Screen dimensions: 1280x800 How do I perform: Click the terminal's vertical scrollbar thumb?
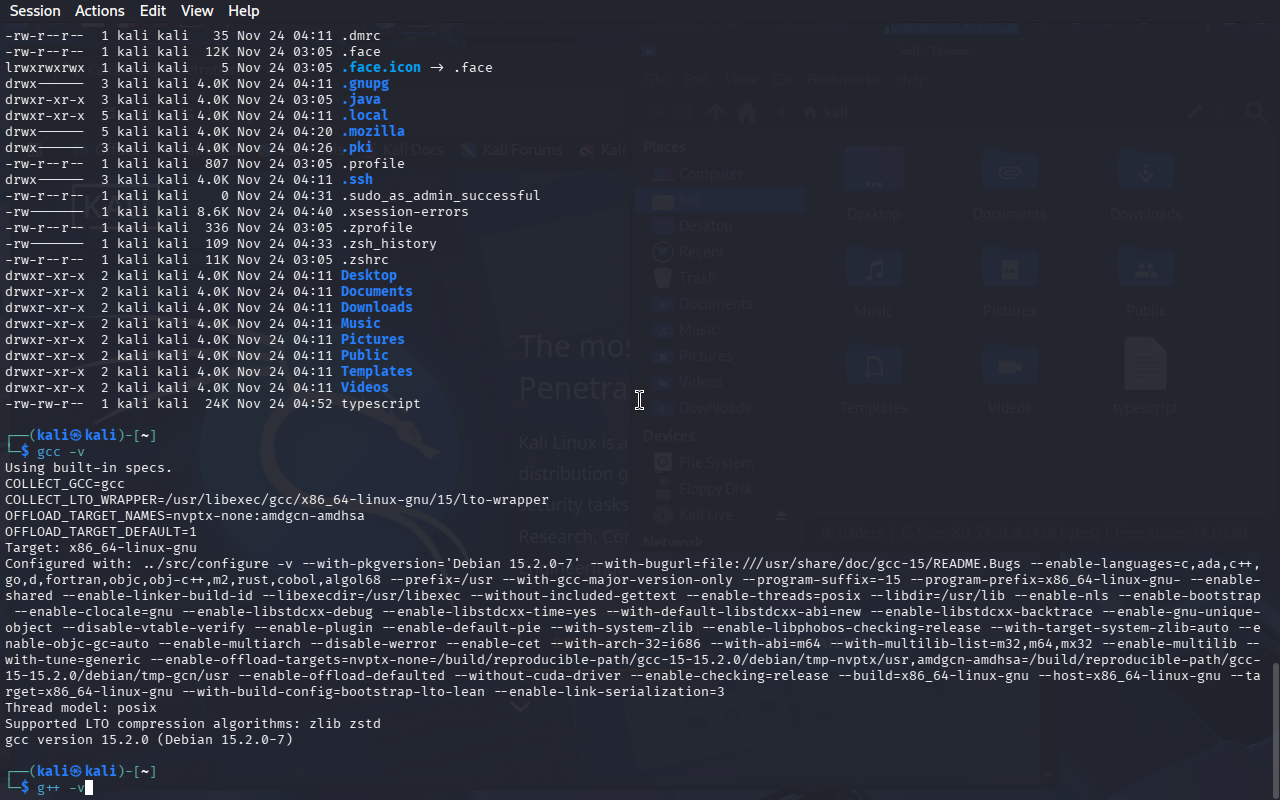tap(1275, 728)
